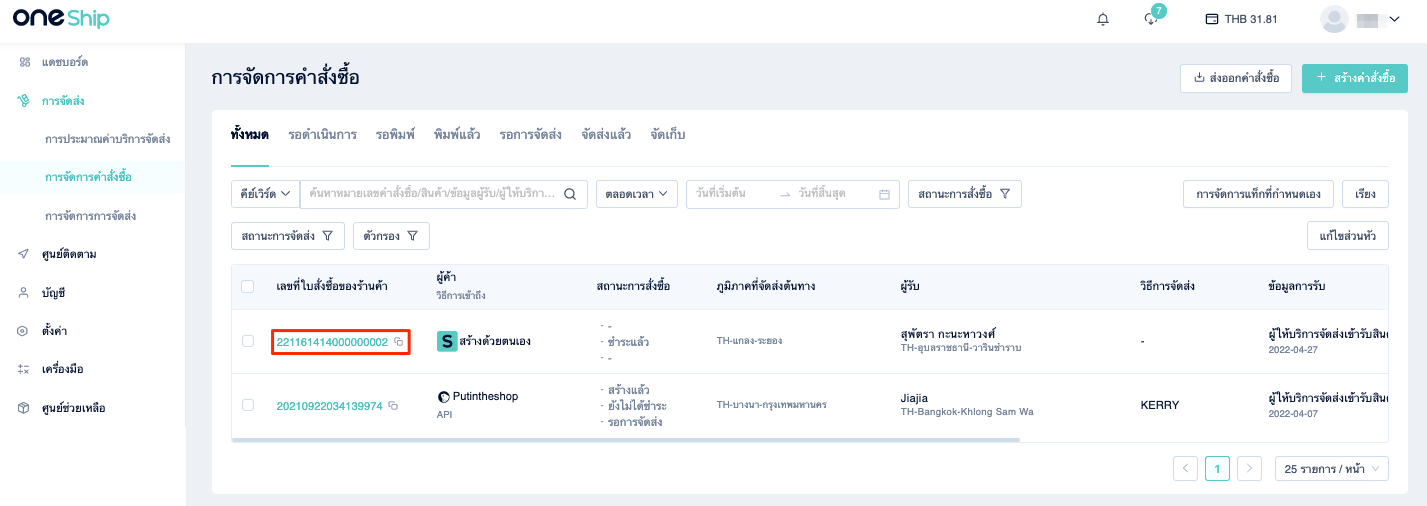Open การจัดการการจัดส่ง submenu item

pyautogui.click(x=90, y=216)
